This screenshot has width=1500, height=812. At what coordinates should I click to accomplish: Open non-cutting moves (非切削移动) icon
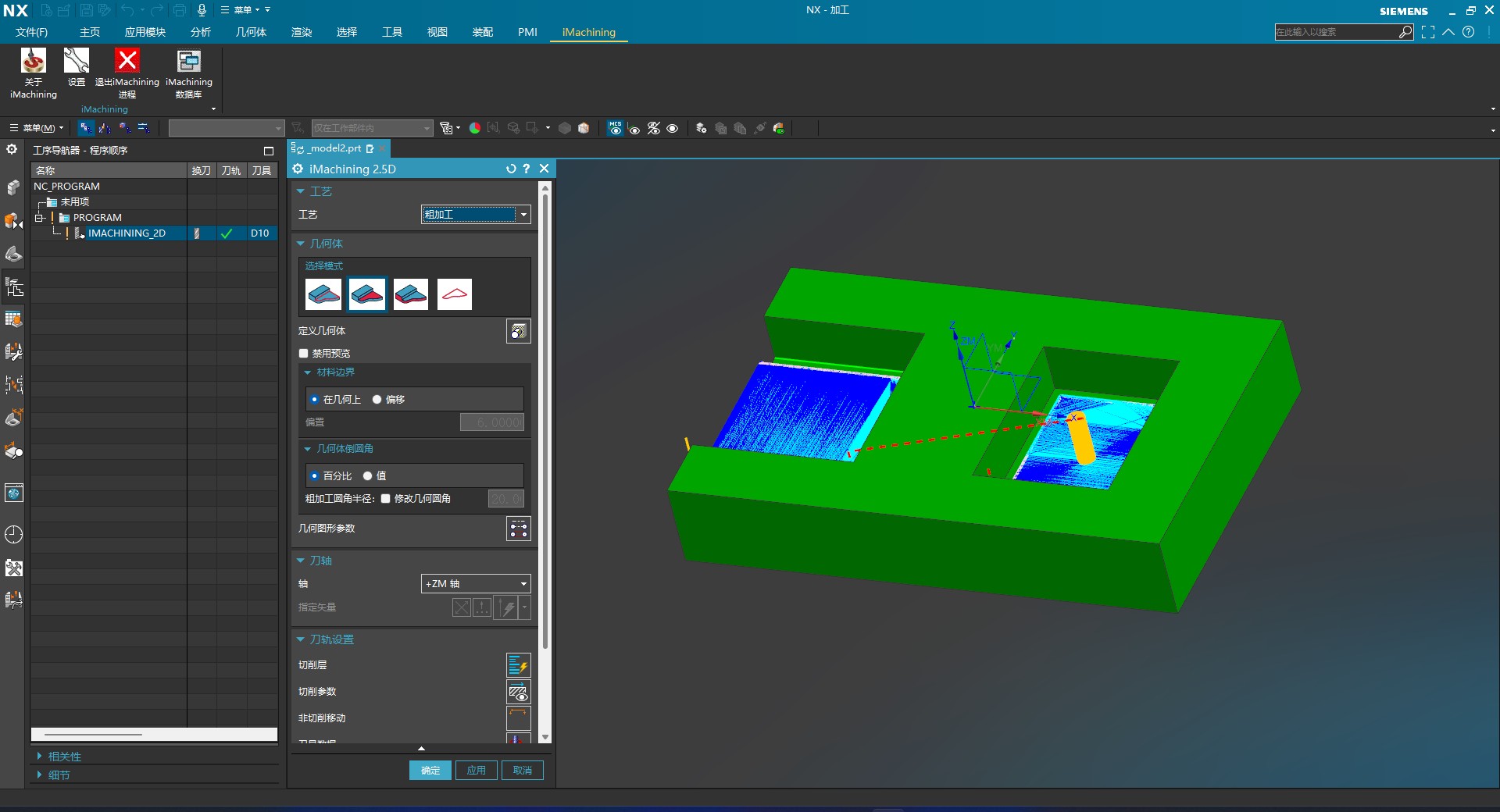pos(519,718)
